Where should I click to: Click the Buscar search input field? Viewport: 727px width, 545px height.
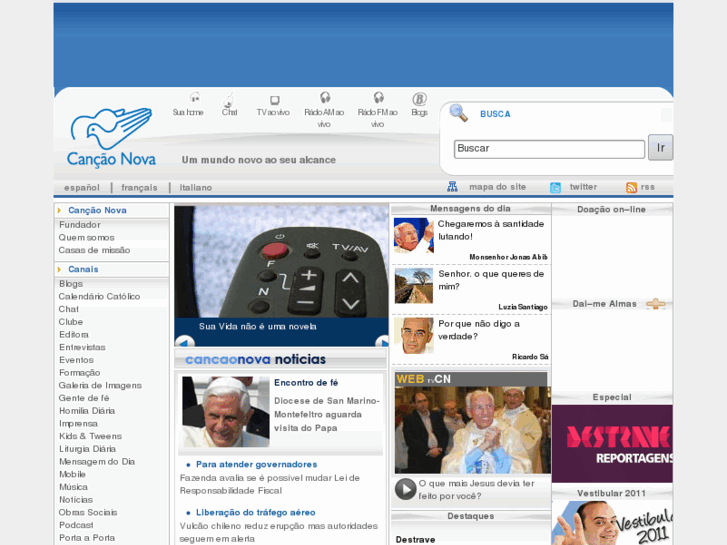coord(549,149)
